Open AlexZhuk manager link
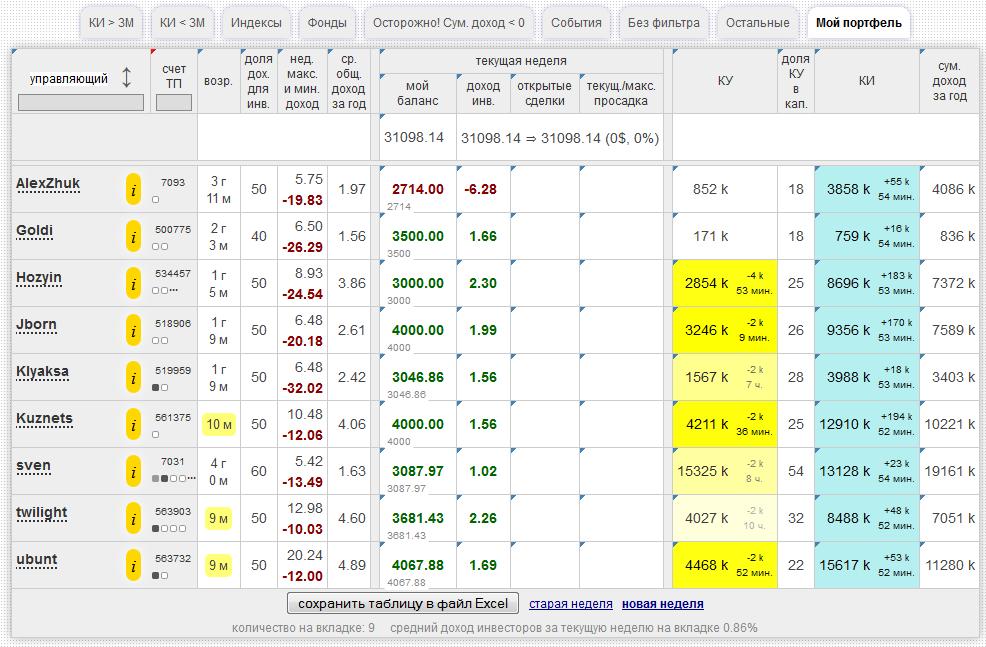Image resolution: width=986 pixels, height=647 pixels. (48, 183)
